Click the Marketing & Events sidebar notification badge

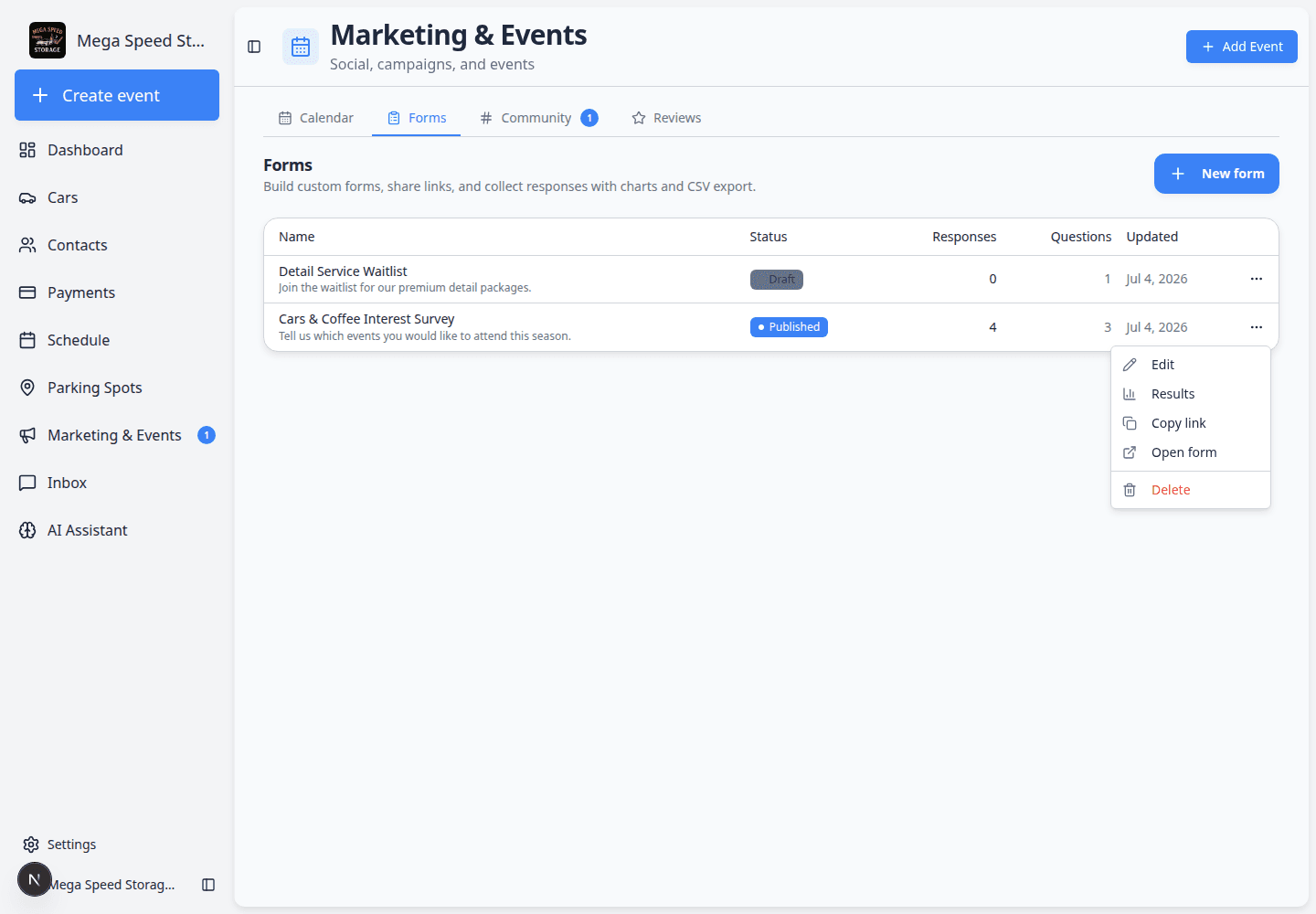[x=207, y=435]
